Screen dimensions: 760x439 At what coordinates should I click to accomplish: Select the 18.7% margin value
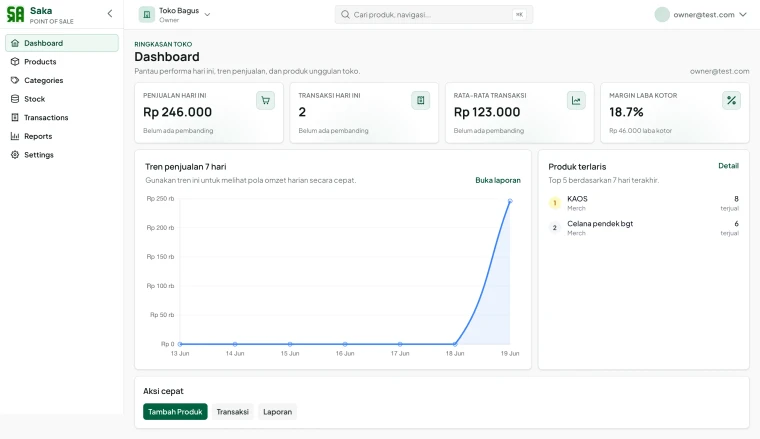(x=626, y=112)
